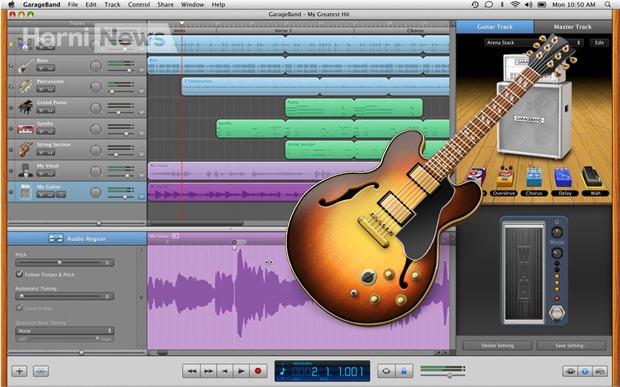The height and width of the screenshot is (387, 620).
Task: Click the Play button in transport
Action: tap(241, 371)
